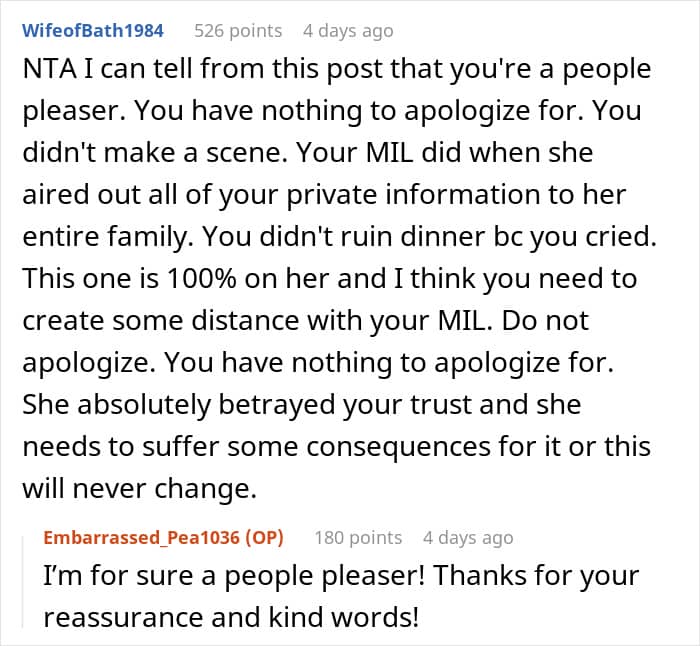This screenshot has height=646, width=700.
Task: Click the 526 points score
Action: pyautogui.click(x=237, y=31)
